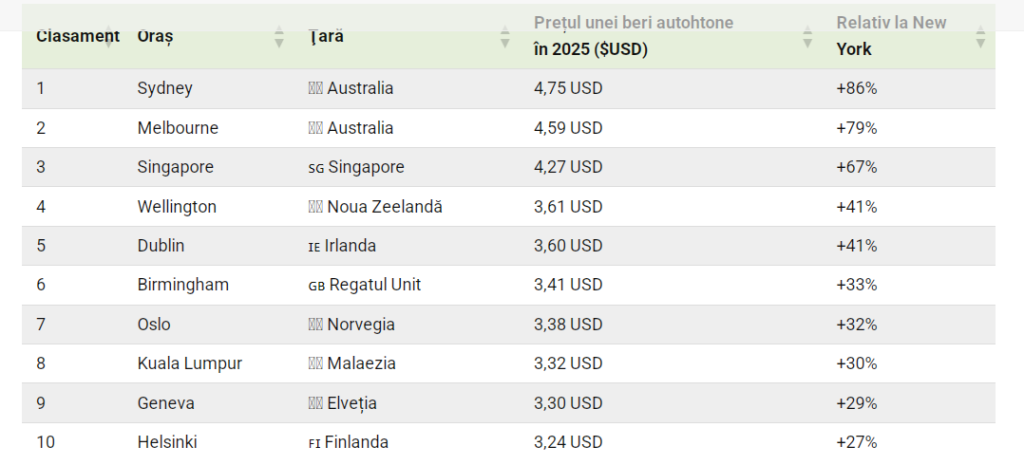Click the Australia flag icon beside Sydney
Image resolution: width=1024 pixels, height=465 pixels.
click(x=315, y=88)
